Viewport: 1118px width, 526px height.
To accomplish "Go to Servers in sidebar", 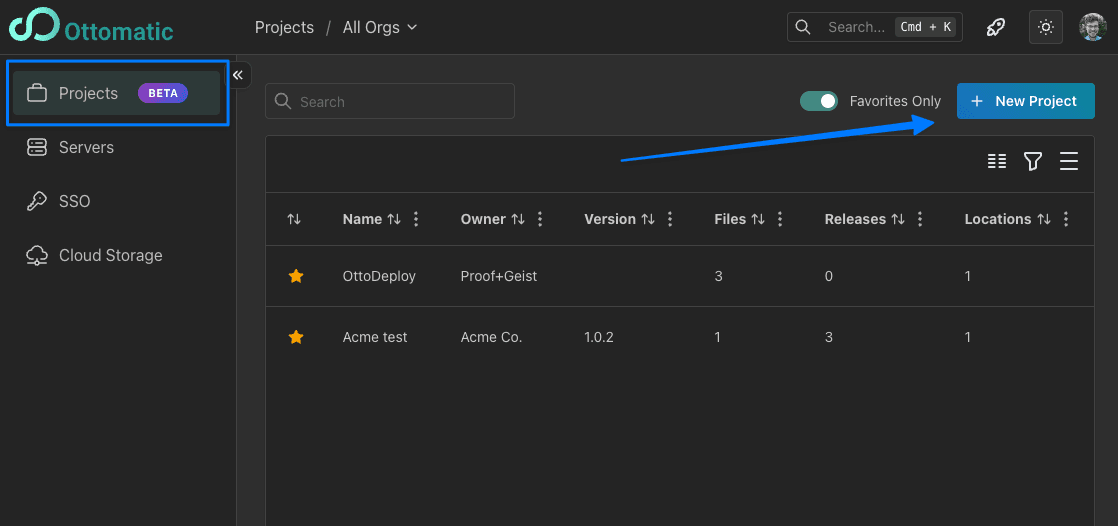I will pos(86,147).
